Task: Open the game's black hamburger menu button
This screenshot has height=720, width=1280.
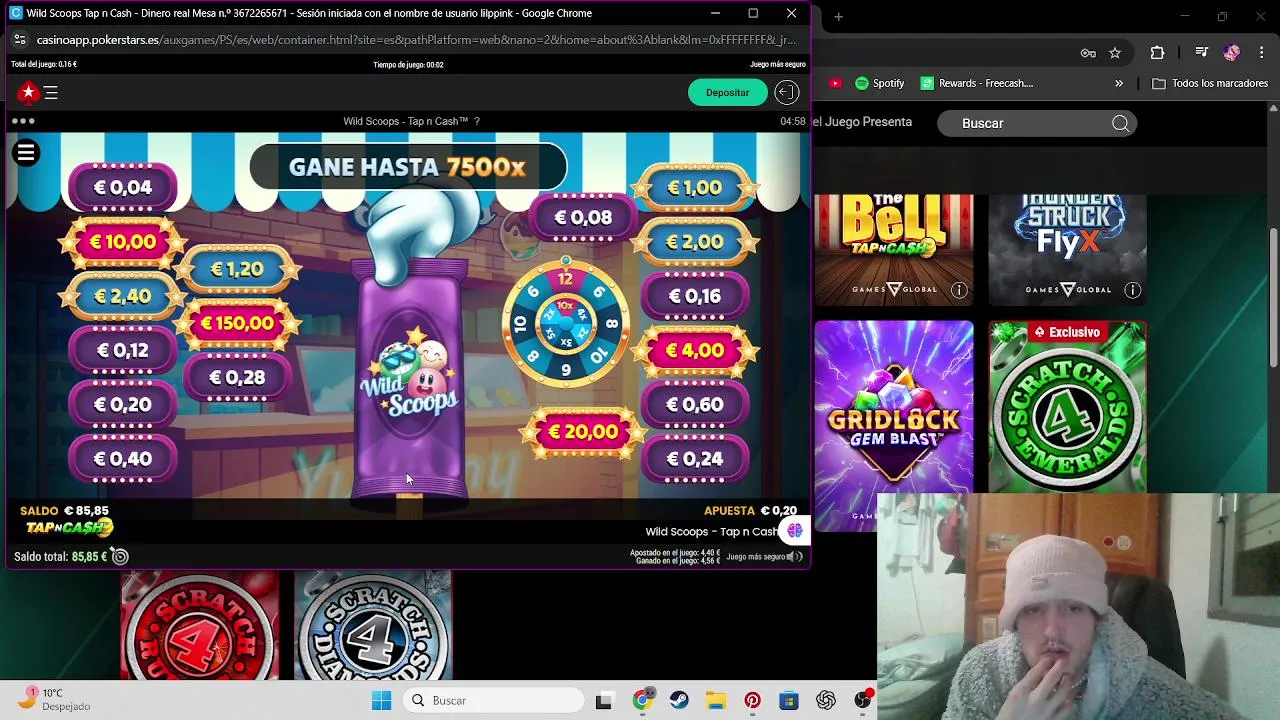Action: 26,152
